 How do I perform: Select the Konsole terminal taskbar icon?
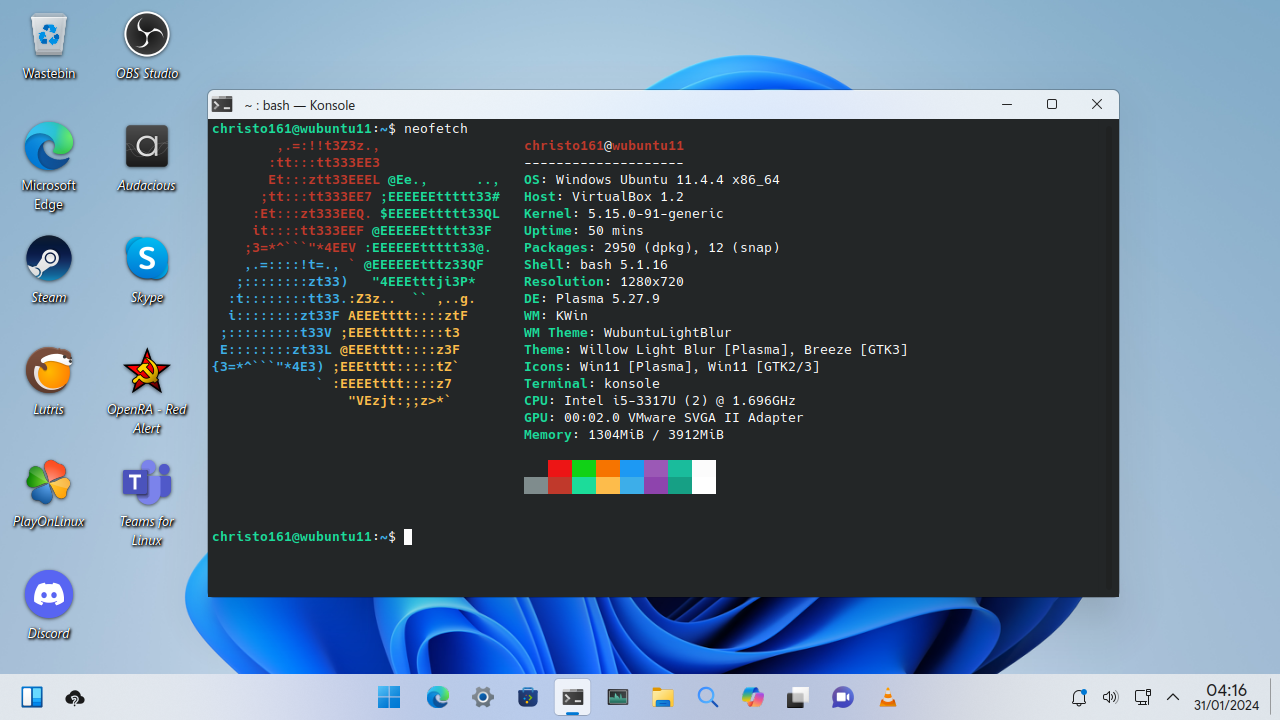tap(573, 698)
